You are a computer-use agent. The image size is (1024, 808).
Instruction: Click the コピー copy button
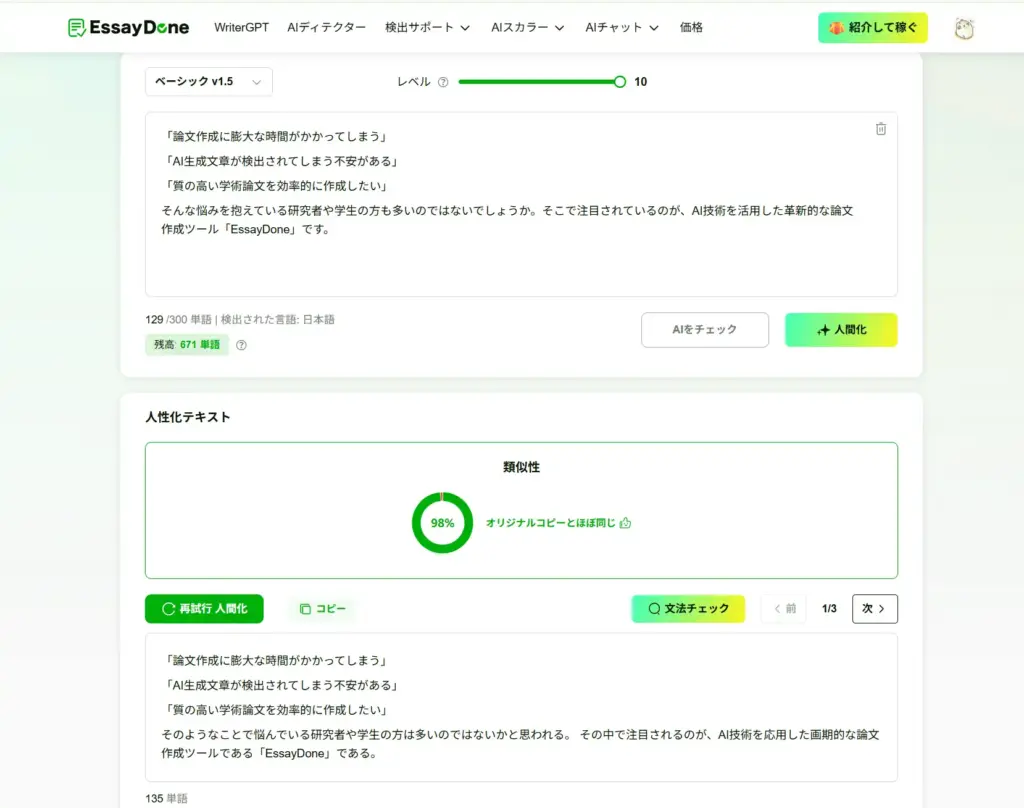click(322, 609)
